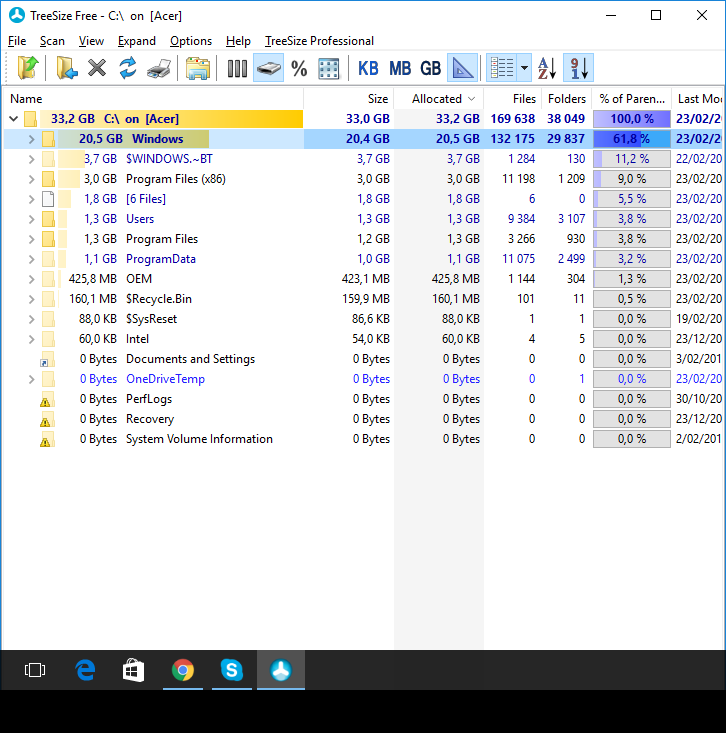The image size is (726, 733).
Task: Expand the $WINDOWS.~BT folder
Action: [31, 159]
